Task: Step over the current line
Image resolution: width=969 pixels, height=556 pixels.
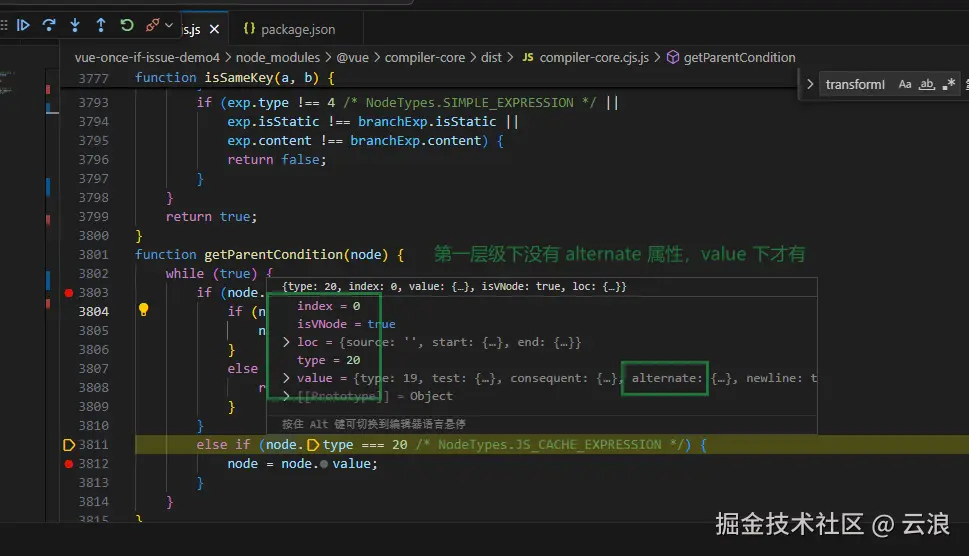Action: click(49, 25)
